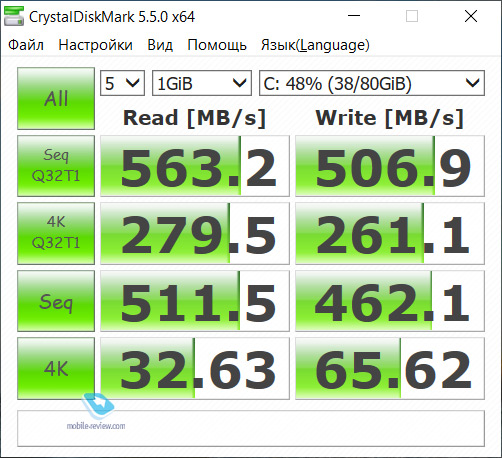The height and width of the screenshot is (458, 502).
Task: Click the CrystalDiskMark app icon in title bar
Action: pos(14,16)
